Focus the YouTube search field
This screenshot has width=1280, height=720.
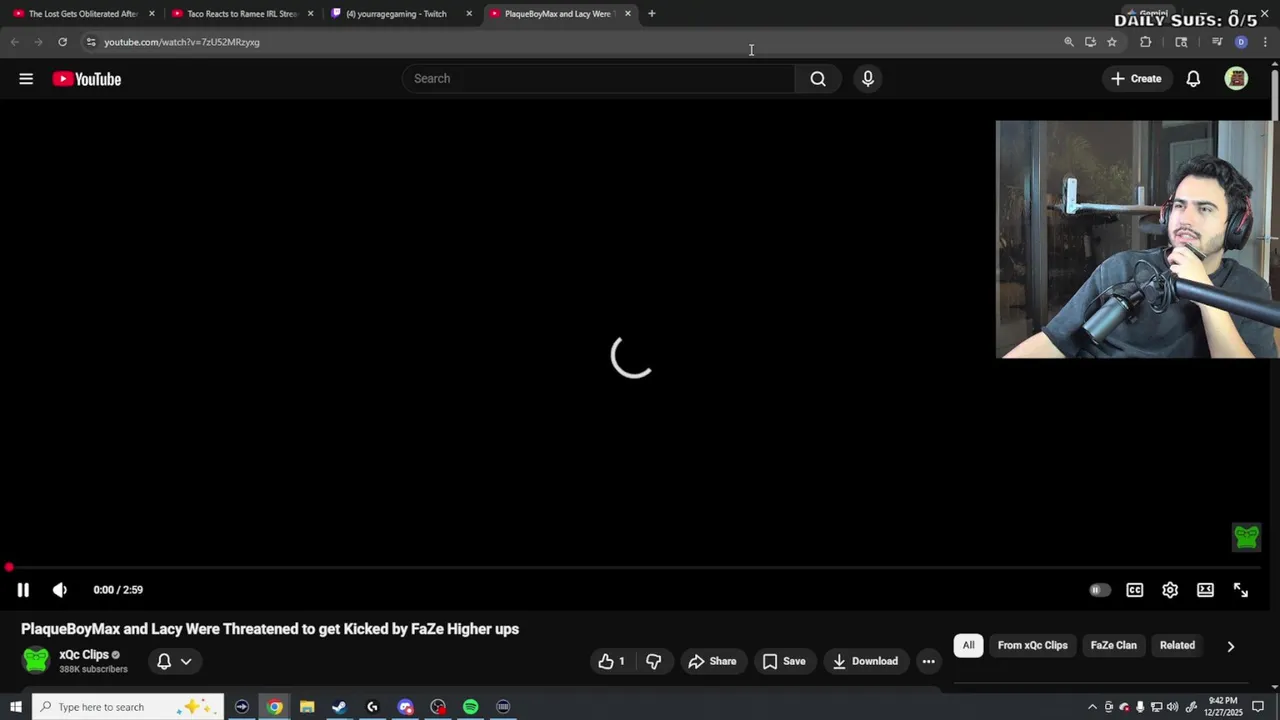(x=598, y=79)
